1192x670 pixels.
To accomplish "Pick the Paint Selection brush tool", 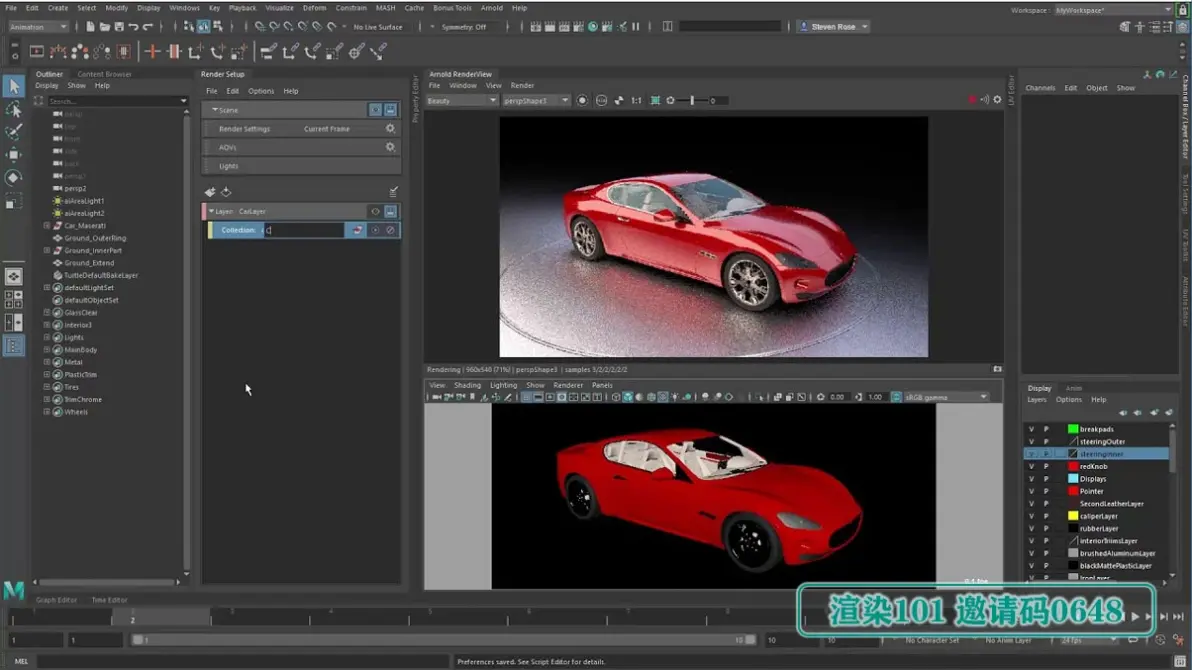I will click(13, 132).
